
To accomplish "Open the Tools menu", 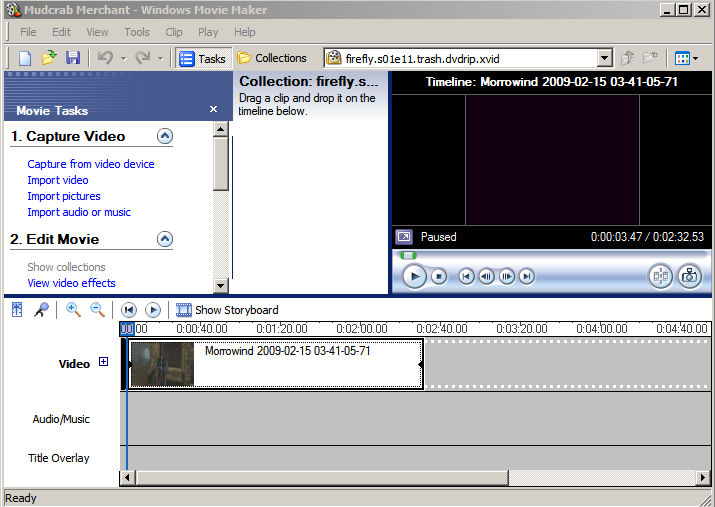I will coord(137,32).
